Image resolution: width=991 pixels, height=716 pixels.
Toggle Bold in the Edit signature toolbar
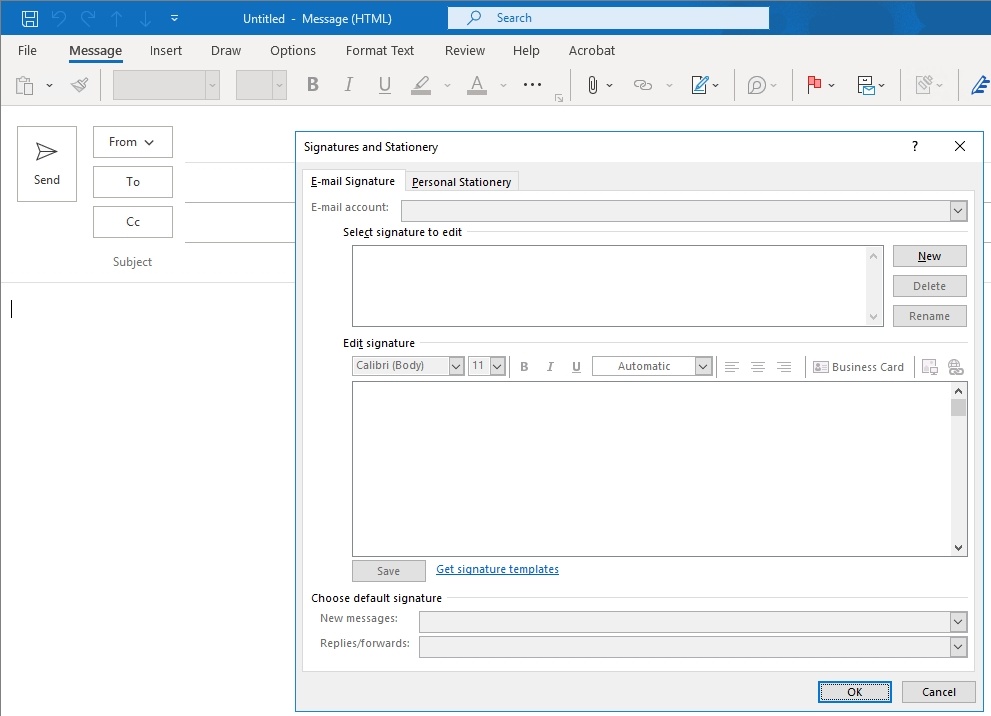(x=524, y=367)
